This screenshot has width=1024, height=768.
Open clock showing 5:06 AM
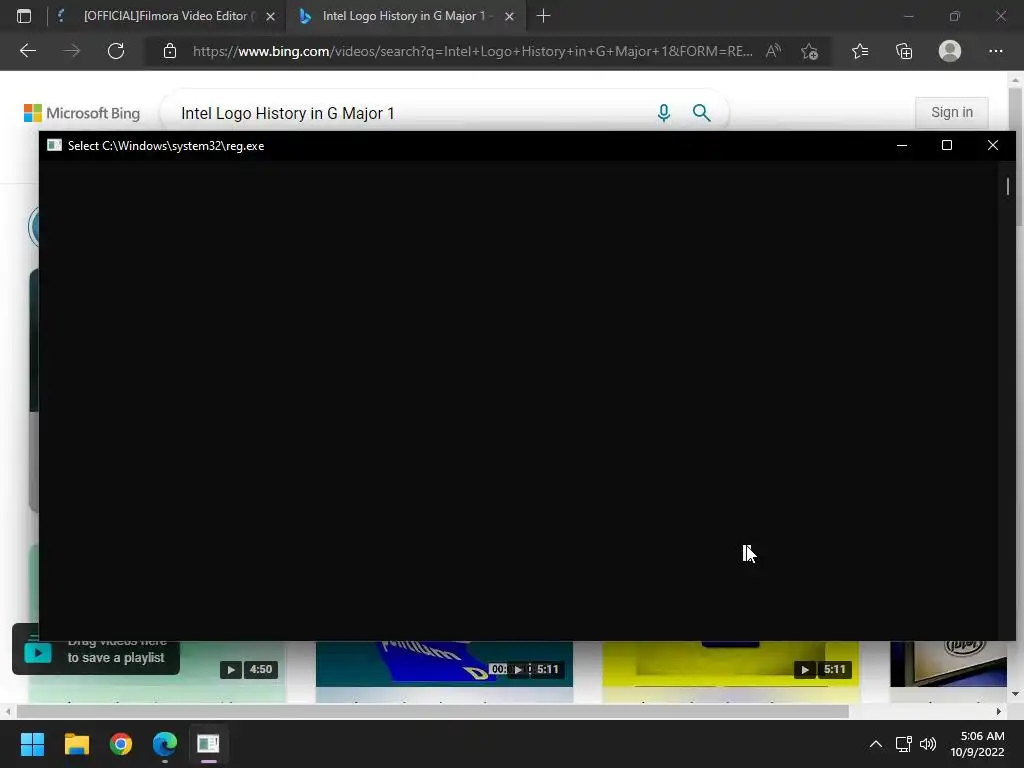[977, 744]
